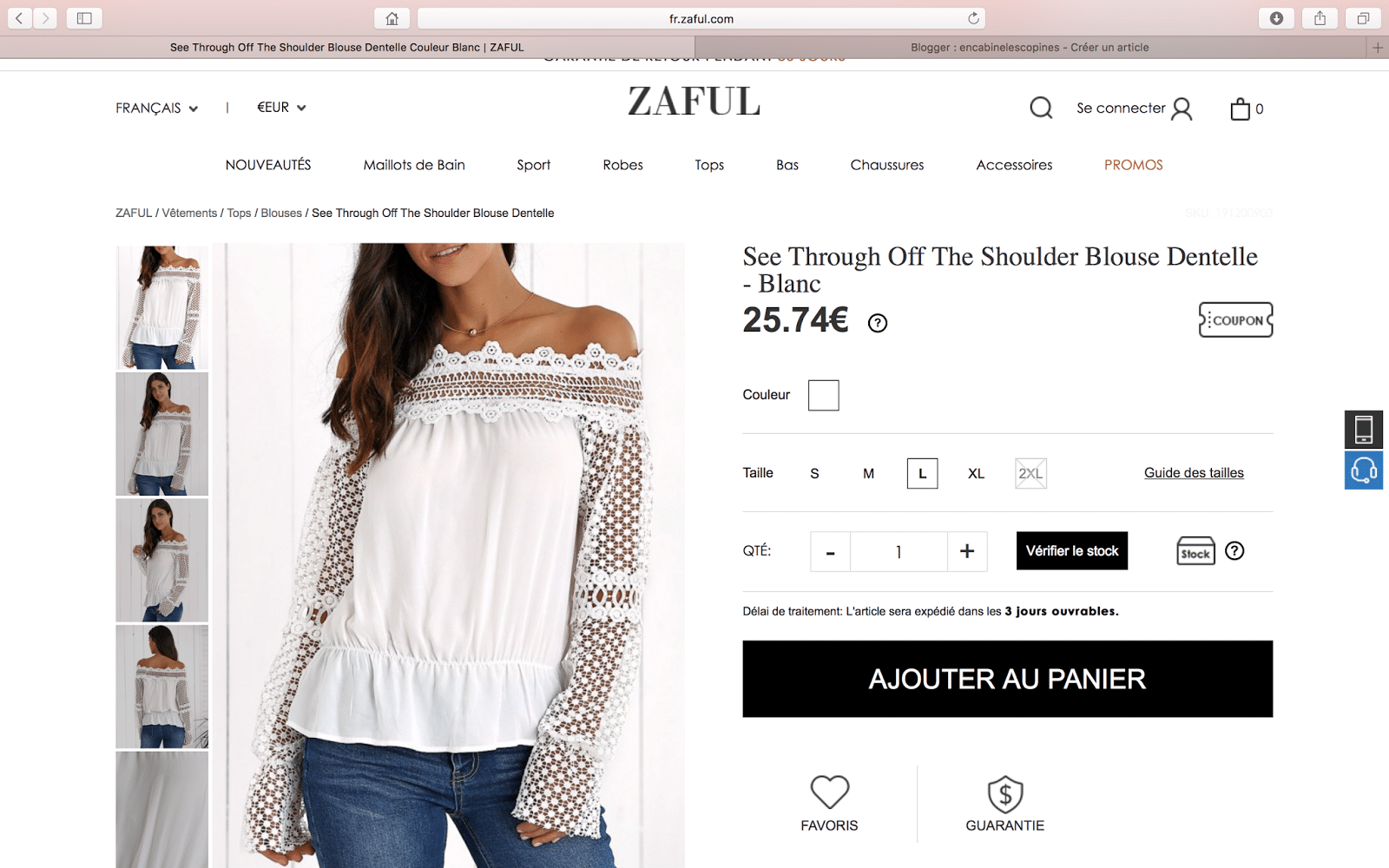Screen dimensions: 1389x868
Task: Open the COUPON ticket icon
Action: (x=1235, y=320)
